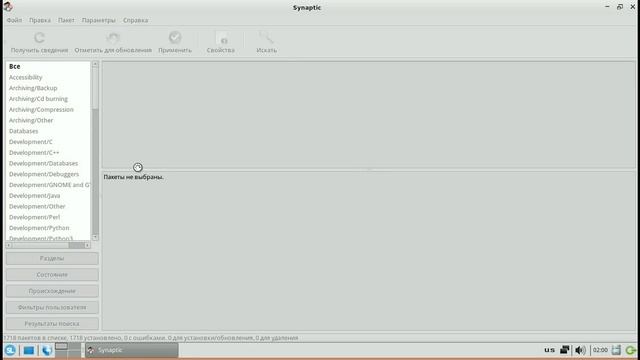
Task: Select the Development/Databases category
Action: (48, 163)
